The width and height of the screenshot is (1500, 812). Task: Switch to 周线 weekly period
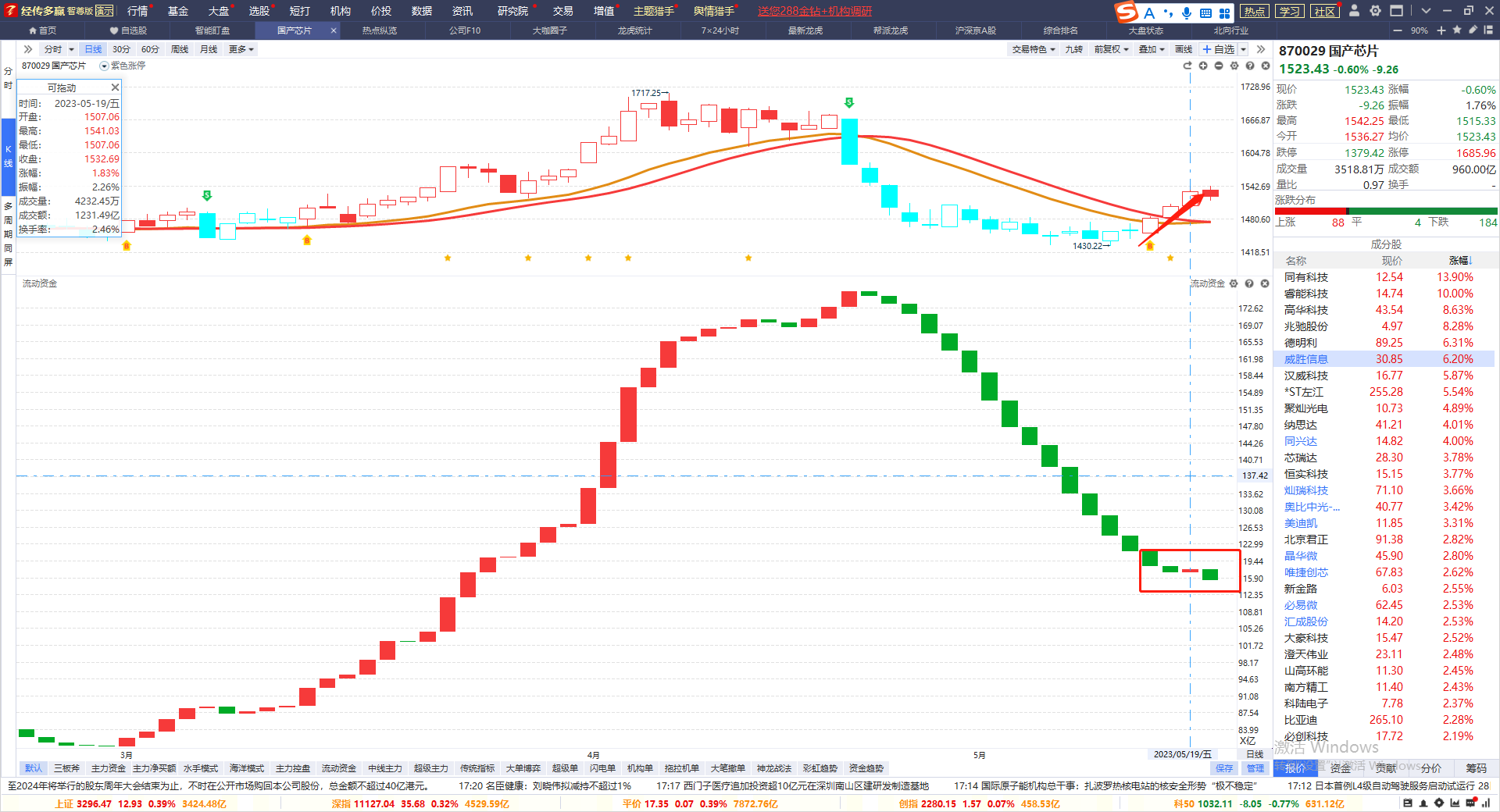click(180, 49)
